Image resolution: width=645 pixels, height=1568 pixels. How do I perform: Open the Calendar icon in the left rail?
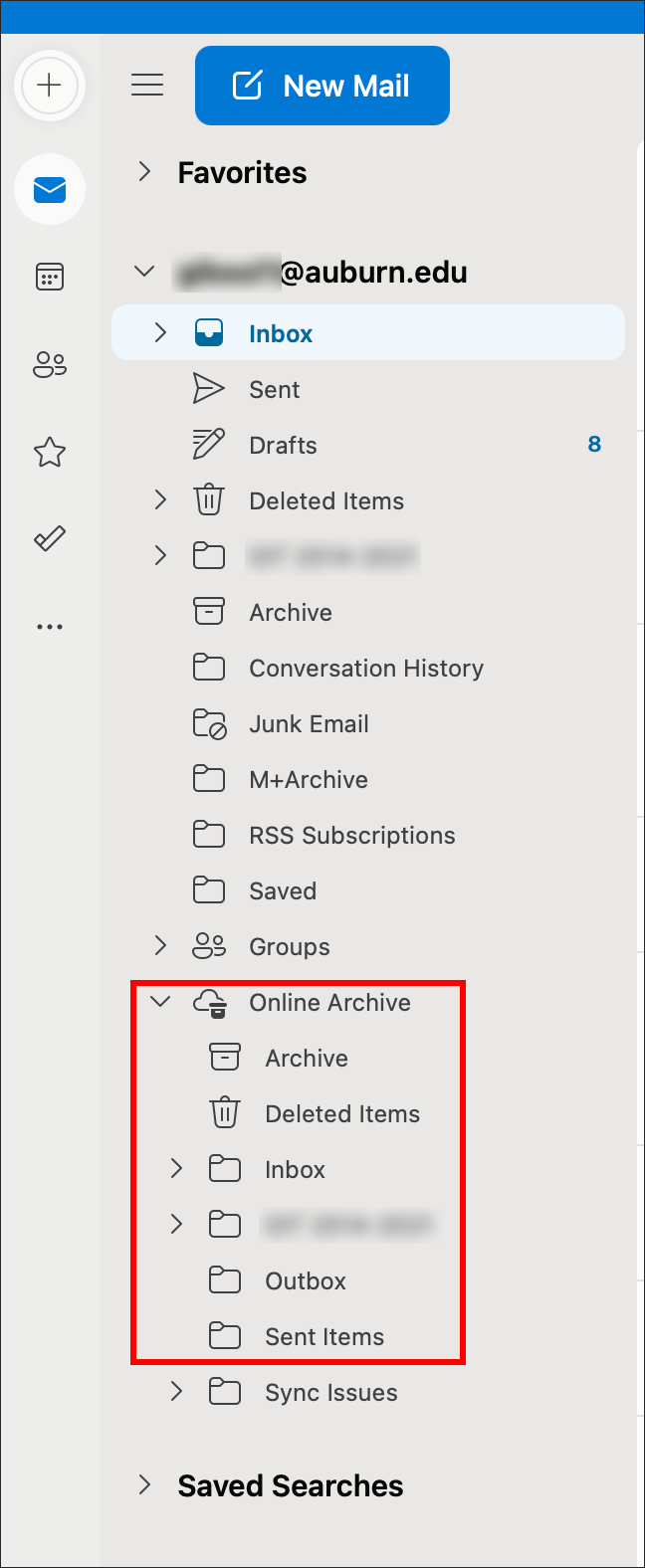coord(50,277)
